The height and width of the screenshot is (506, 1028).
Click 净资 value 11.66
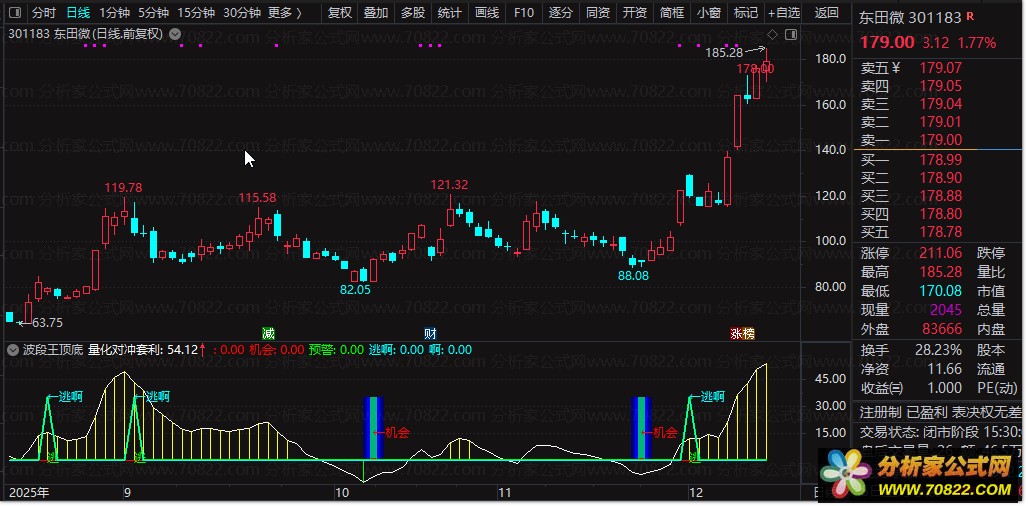pyautogui.click(x=945, y=369)
